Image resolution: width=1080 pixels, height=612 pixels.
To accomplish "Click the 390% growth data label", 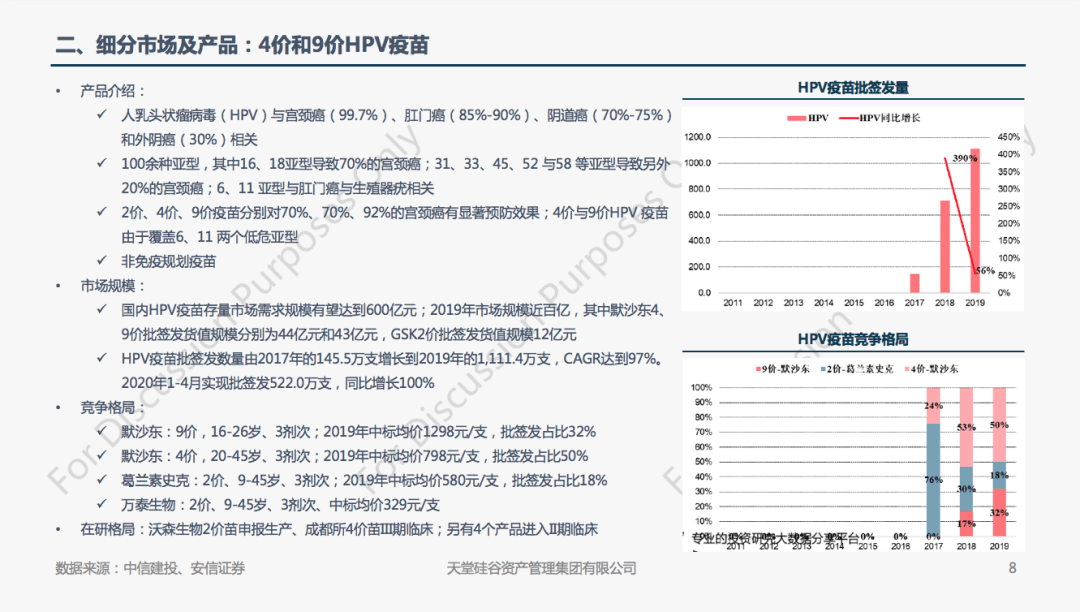I will 964,159.
